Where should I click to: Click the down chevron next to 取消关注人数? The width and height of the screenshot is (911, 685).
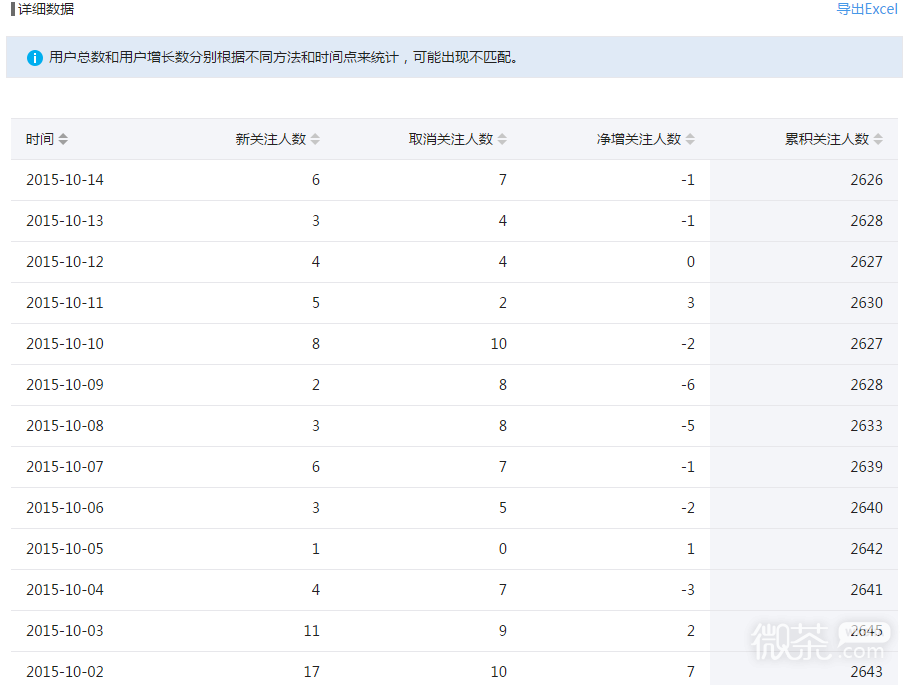pos(503,143)
